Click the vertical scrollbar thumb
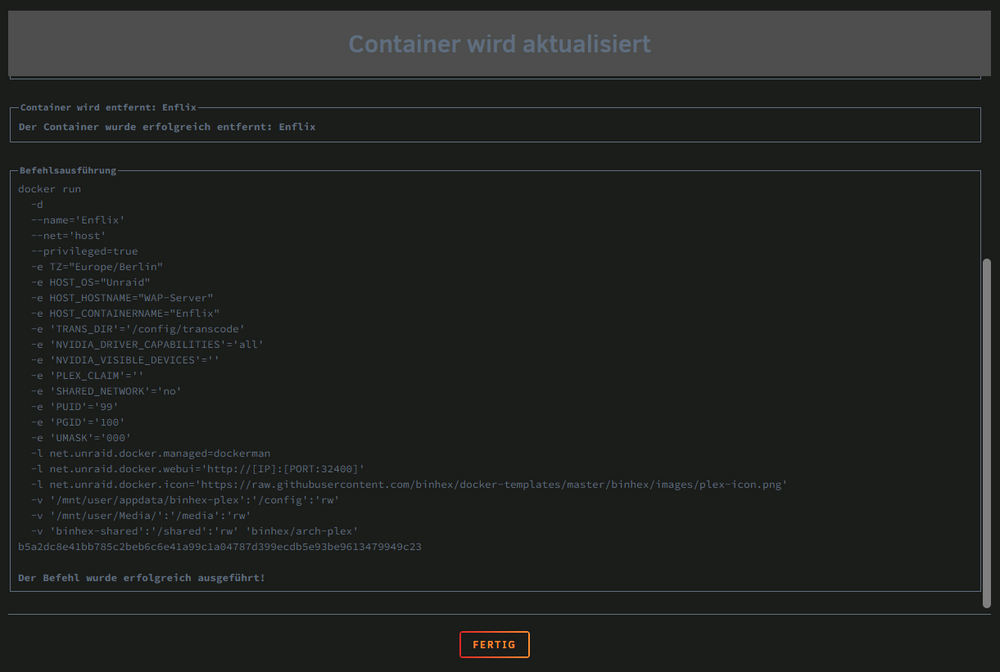Image resolution: width=1000 pixels, height=672 pixels. [987, 433]
